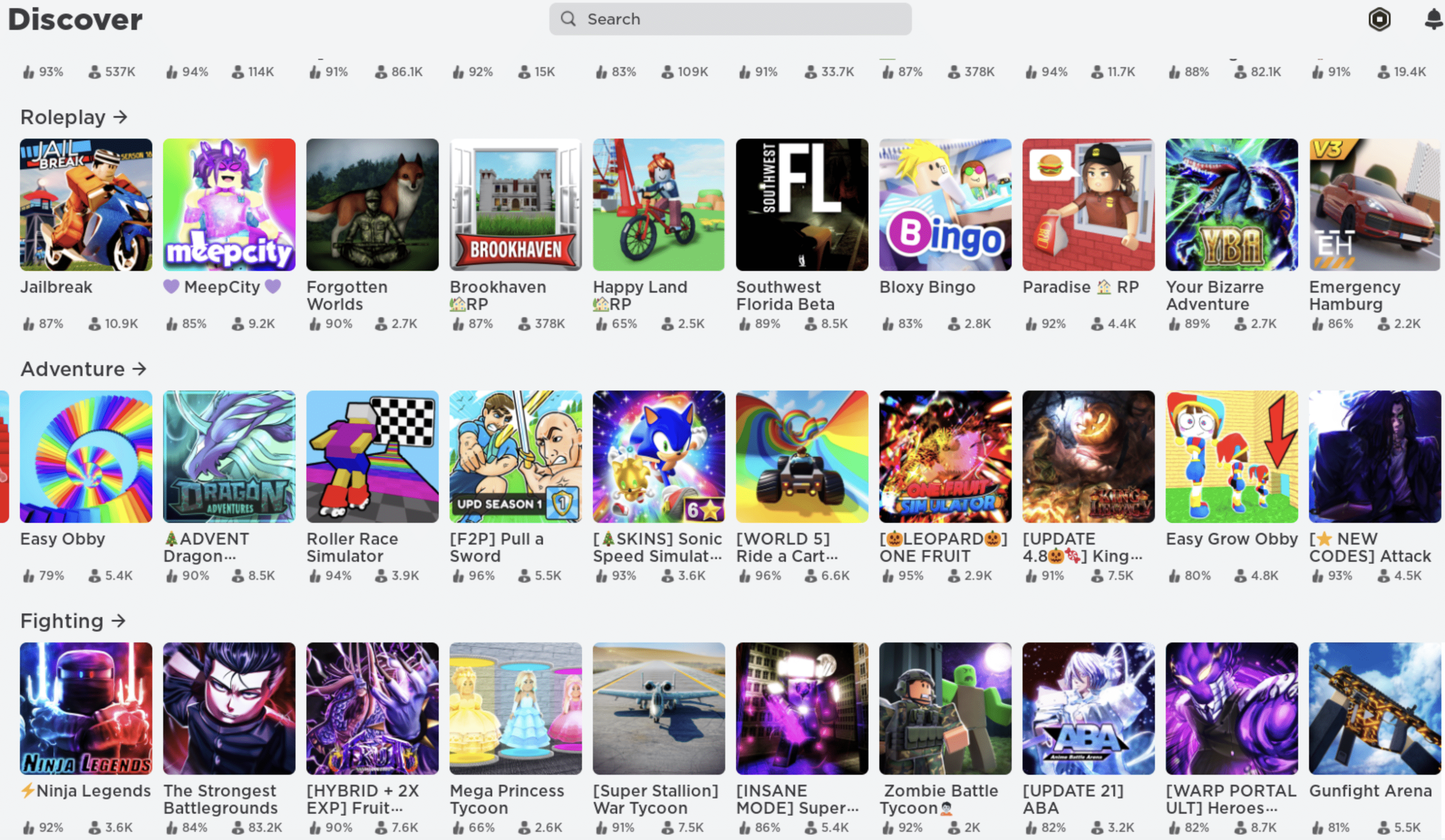The image size is (1445, 840).
Task: Open the Robux icon in the header
Action: tap(1379, 19)
